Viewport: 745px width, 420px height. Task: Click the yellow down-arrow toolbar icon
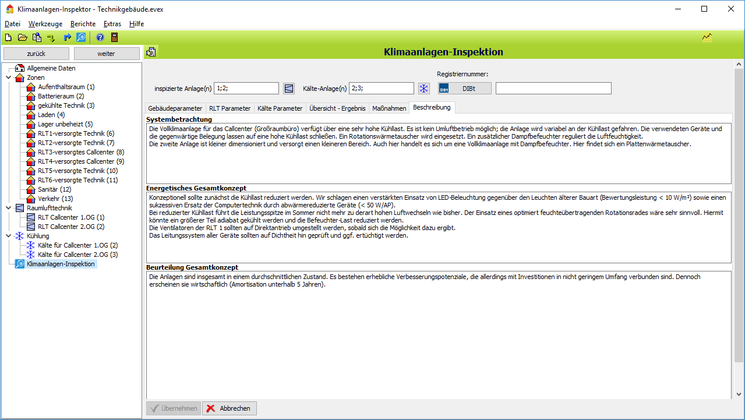tap(50, 38)
